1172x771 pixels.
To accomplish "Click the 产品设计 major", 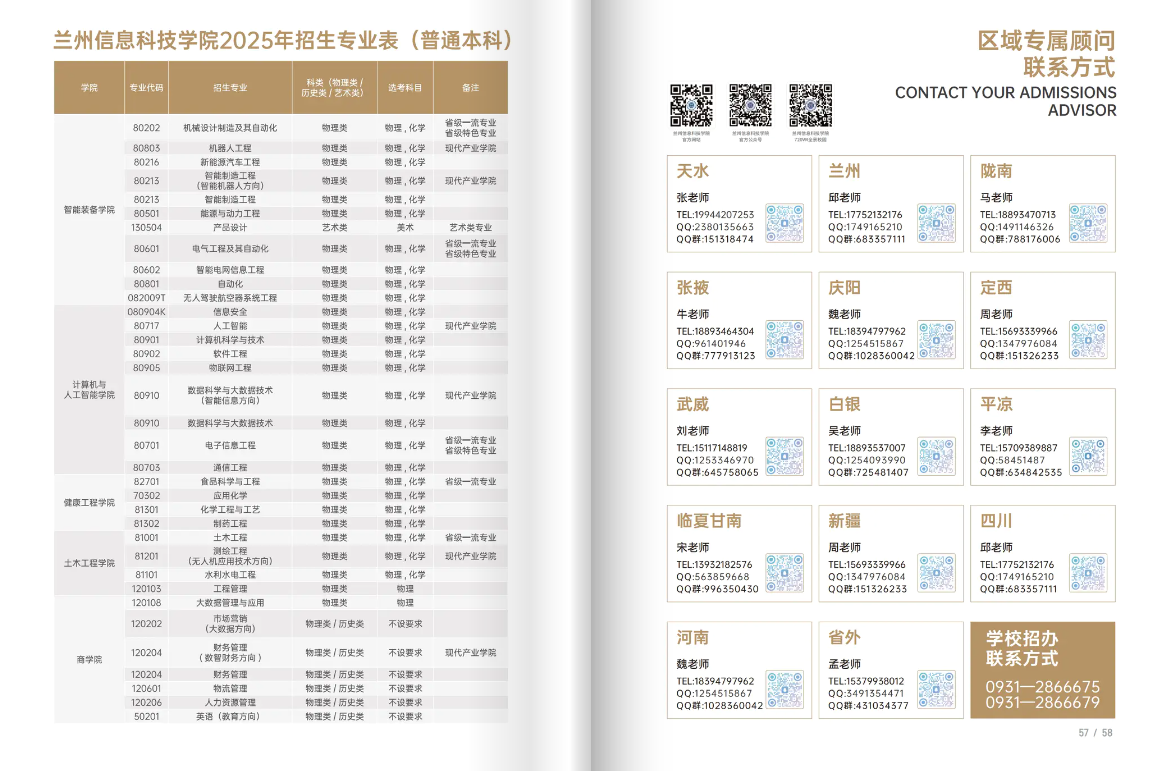I will click(x=230, y=227).
